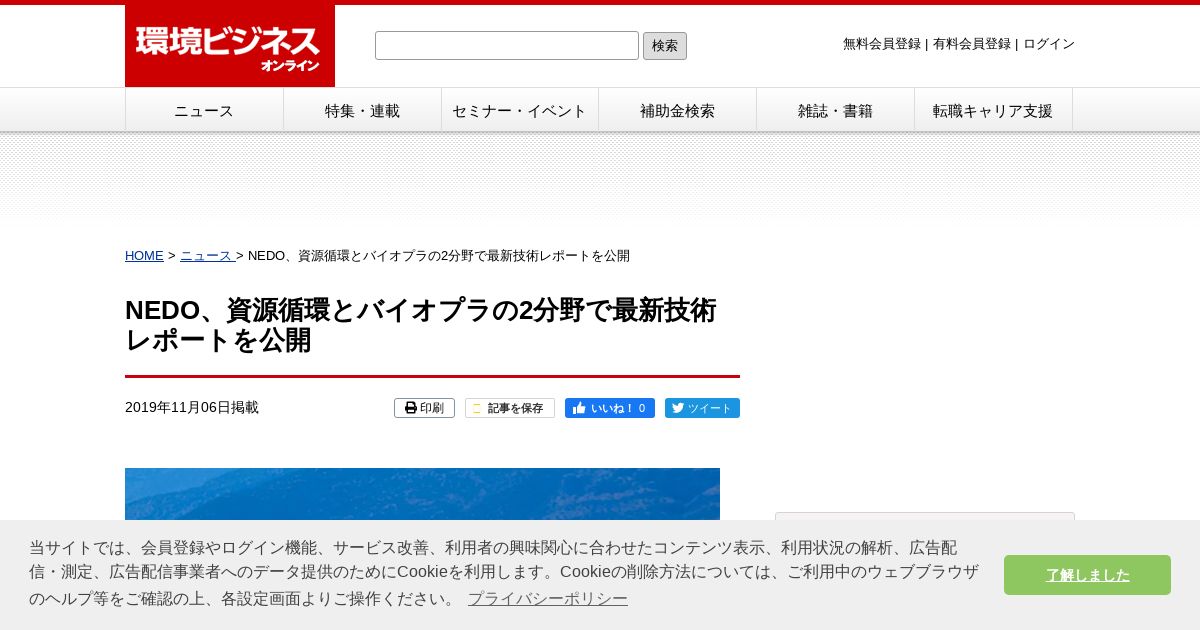Click the Facebook いいね! button
1200x630 pixels.
coord(610,408)
